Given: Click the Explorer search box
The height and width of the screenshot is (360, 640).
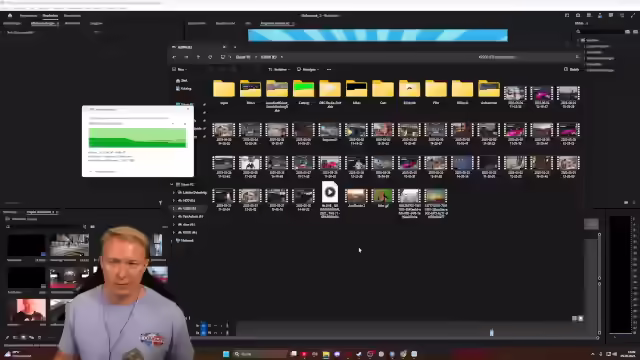Looking at the screenshot, I should [x=527, y=57].
